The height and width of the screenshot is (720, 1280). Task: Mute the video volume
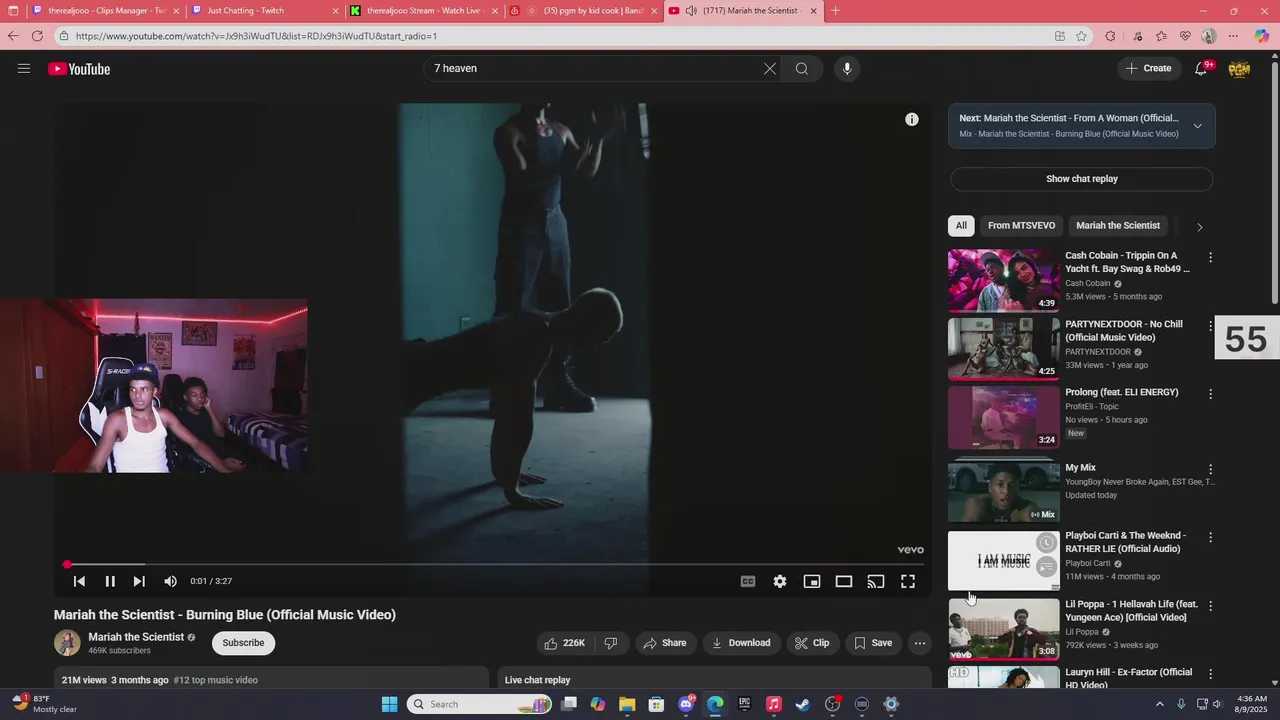tap(171, 581)
